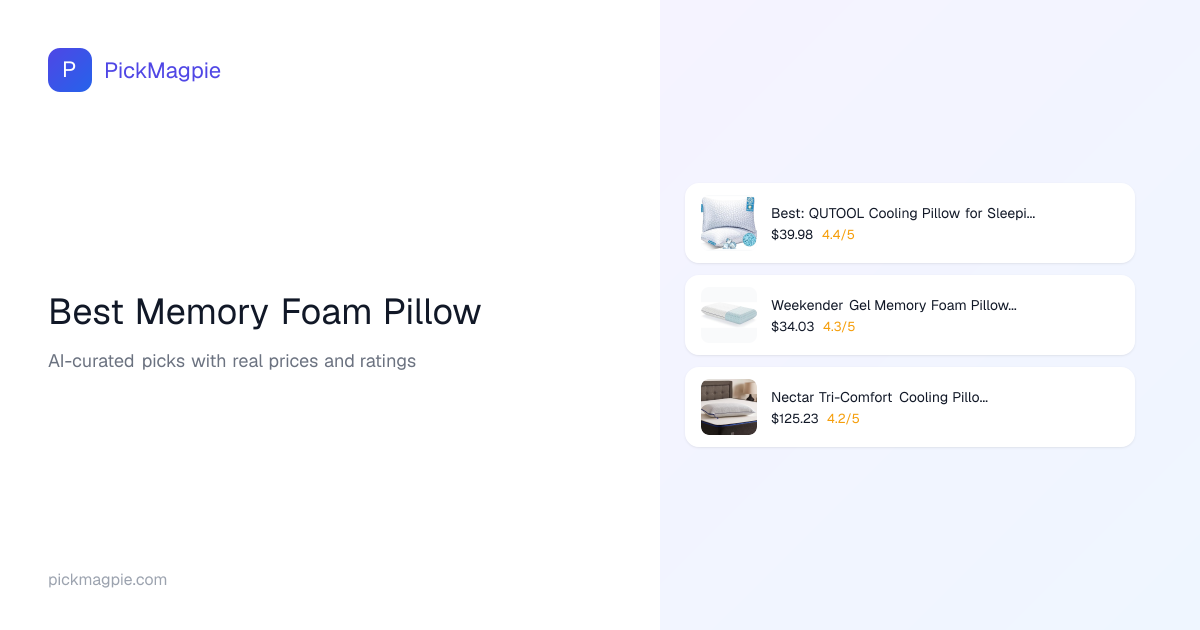Click the blue PickMagpie 'P' logo icon
The width and height of the screenshot is (1200, 630).
(x=70, y=70)
